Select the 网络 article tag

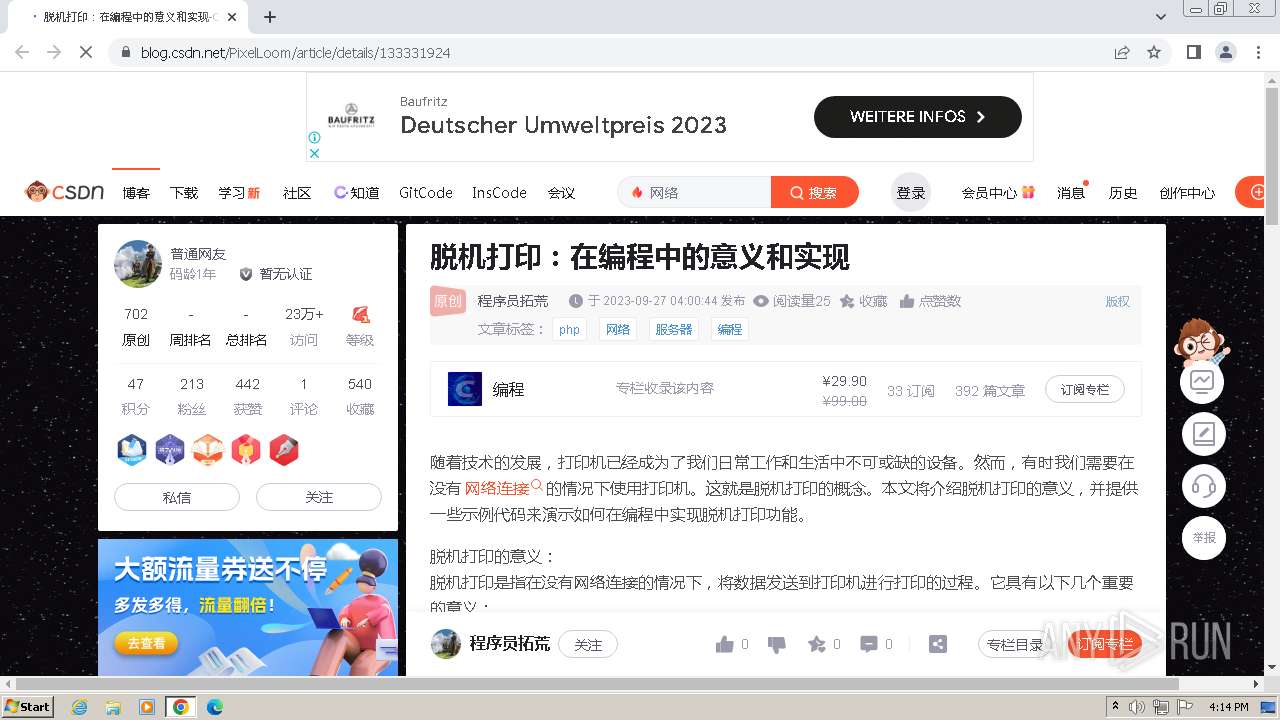point(618,329)
